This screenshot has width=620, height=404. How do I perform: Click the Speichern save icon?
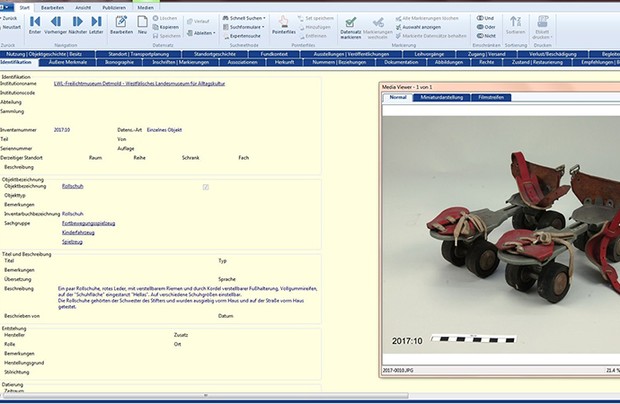(x=166, y=36)
